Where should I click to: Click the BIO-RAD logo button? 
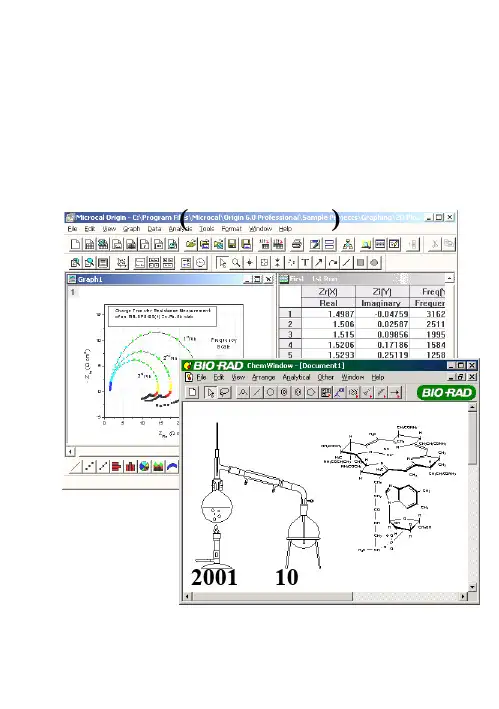point(446,392)
